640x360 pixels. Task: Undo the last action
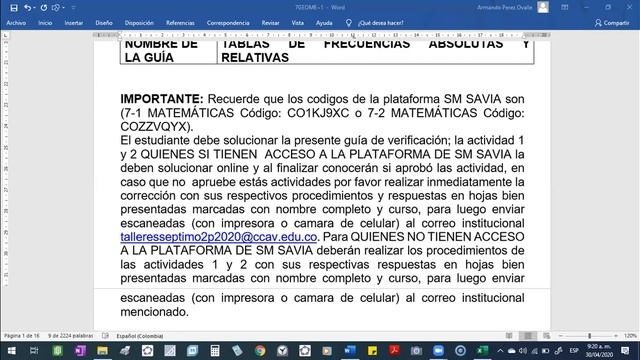tap(27, 8)
